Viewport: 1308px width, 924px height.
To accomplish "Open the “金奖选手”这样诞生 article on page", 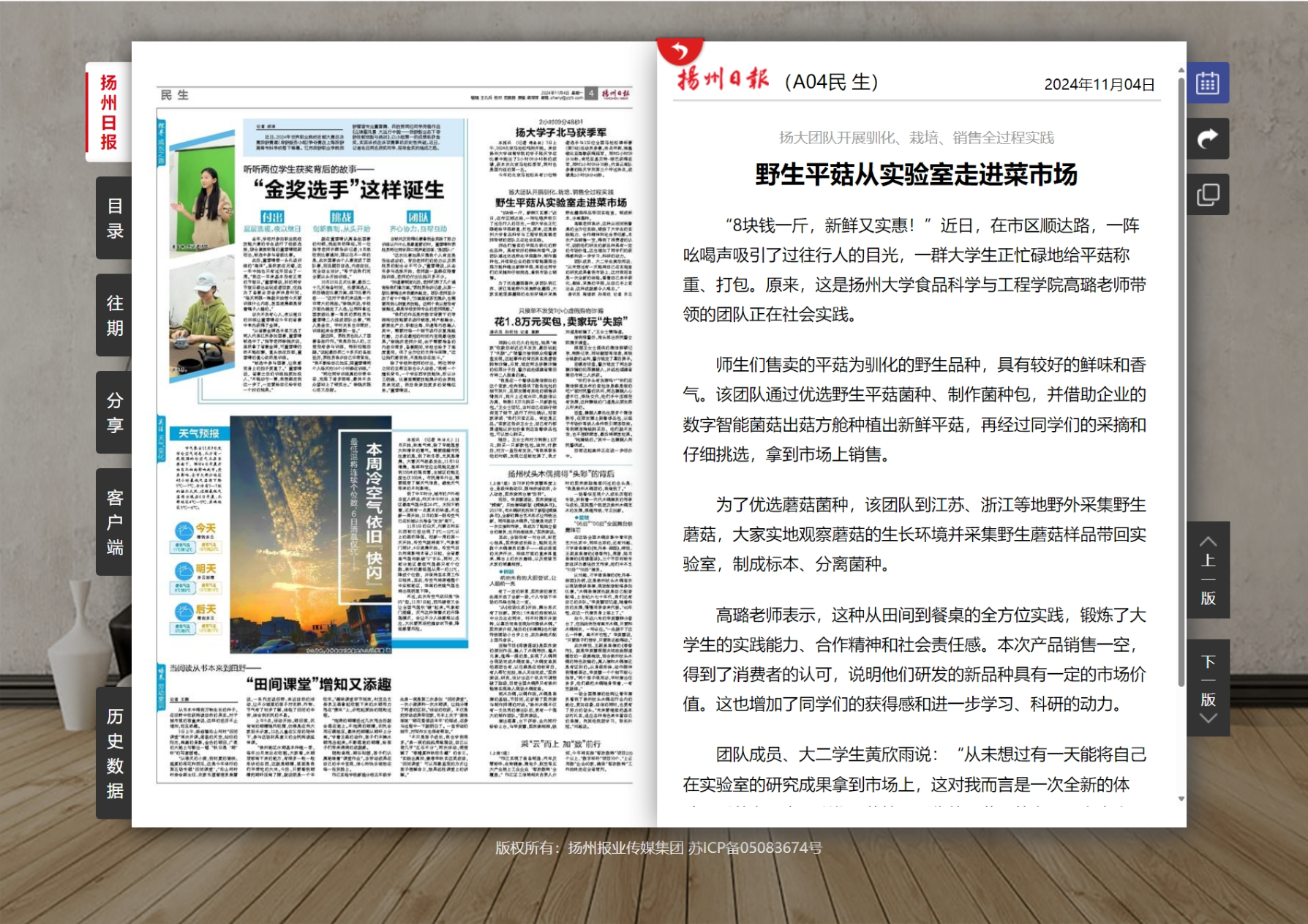I will click(x=348, y=190).
